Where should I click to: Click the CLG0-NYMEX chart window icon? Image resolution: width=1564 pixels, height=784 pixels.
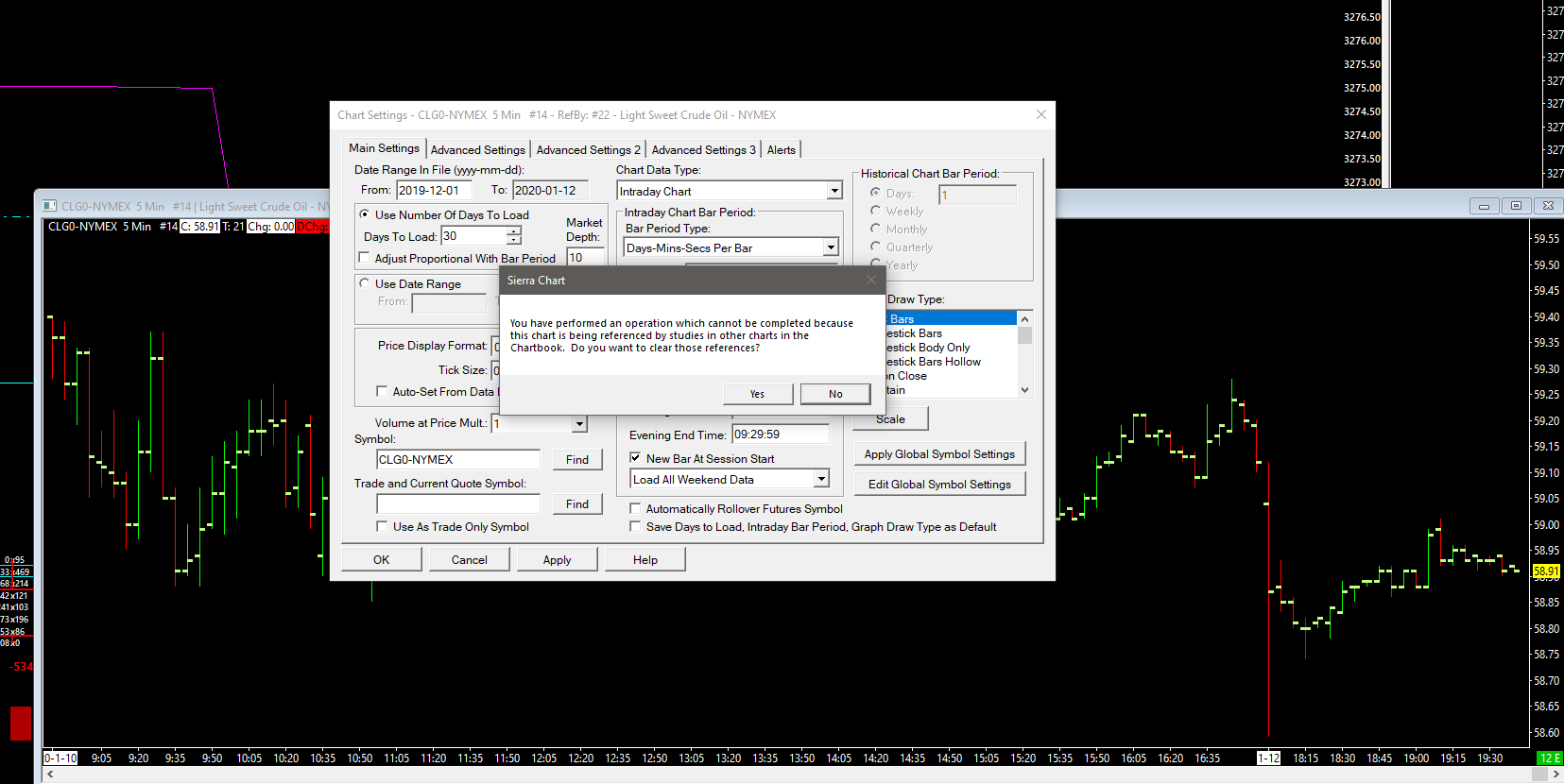(50, 206)
